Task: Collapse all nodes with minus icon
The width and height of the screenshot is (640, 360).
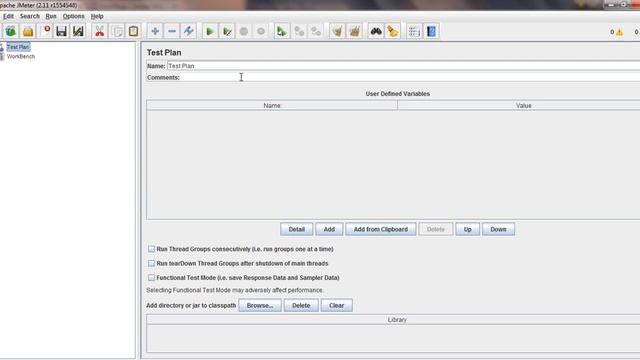Action: point(172,31)
